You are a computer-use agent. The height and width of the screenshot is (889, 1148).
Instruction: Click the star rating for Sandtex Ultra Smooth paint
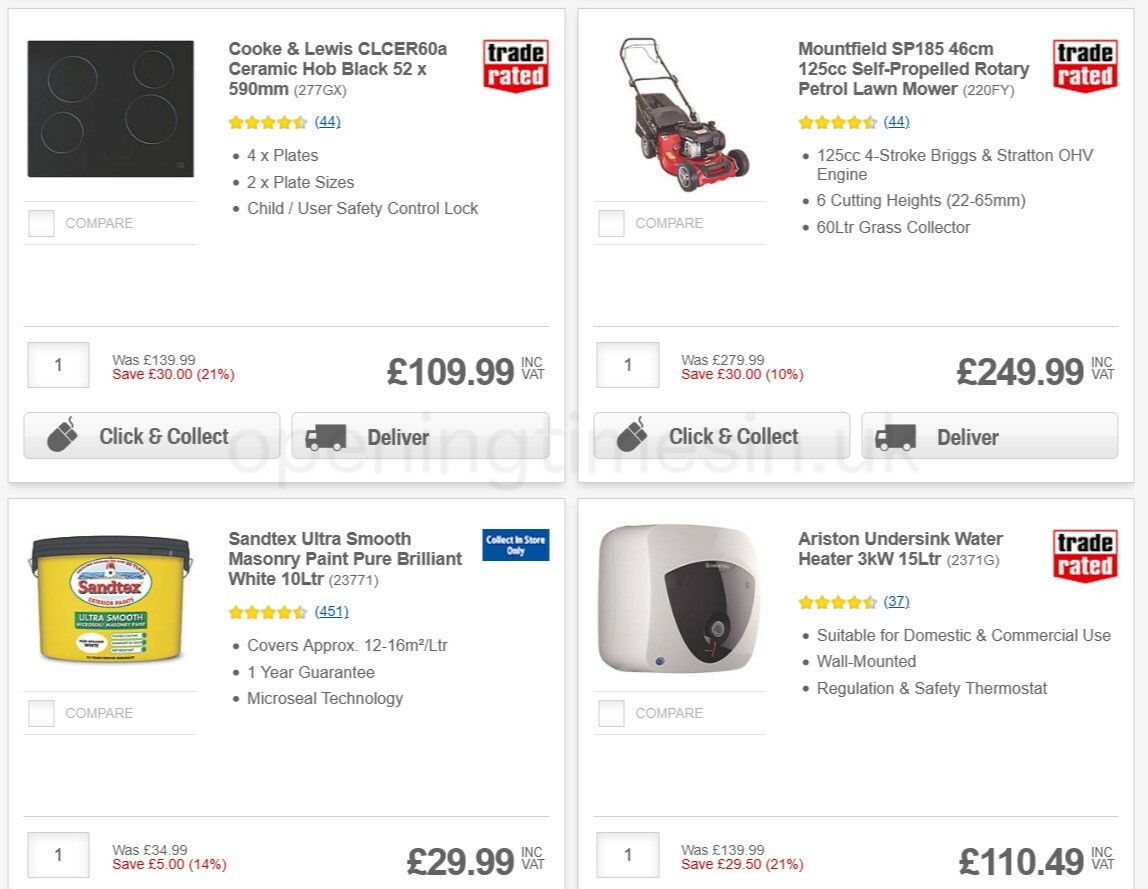[268, 611]
